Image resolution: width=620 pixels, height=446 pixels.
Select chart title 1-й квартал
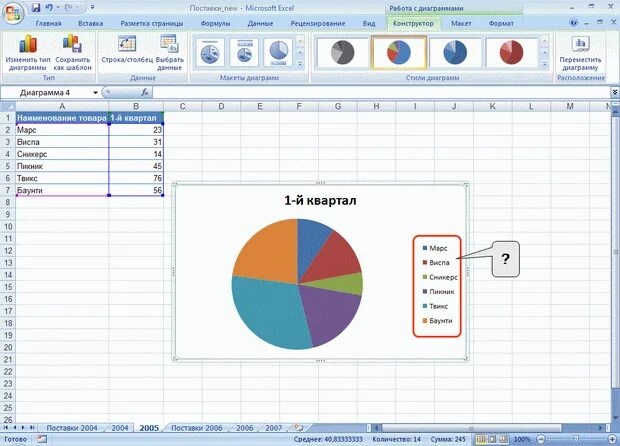[320, 200]
